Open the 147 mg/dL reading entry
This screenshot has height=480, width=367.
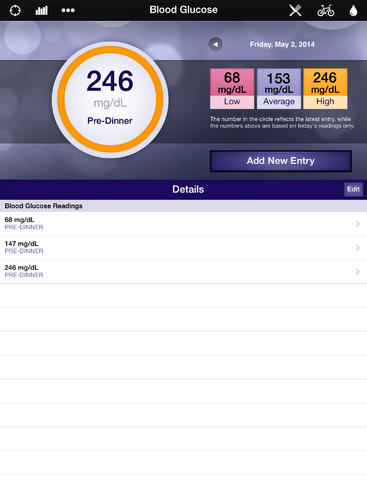click(183, 247)
